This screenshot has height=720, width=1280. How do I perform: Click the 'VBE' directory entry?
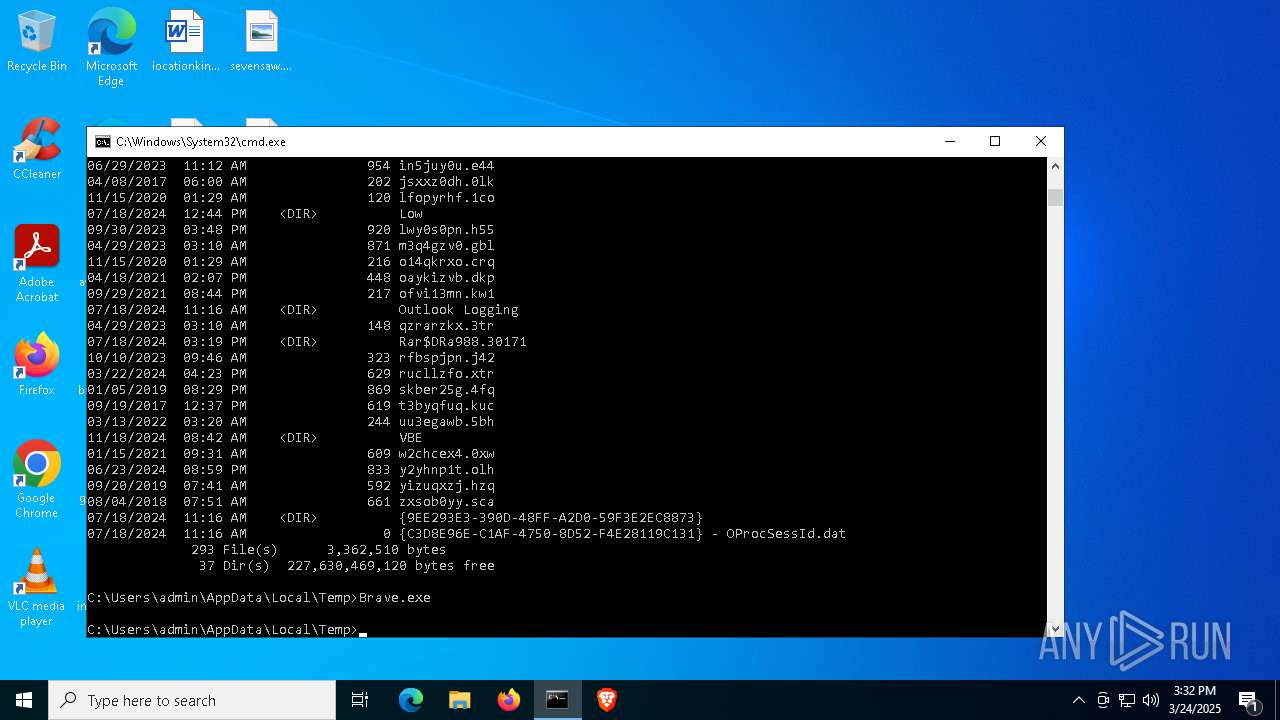(x=410, y=438)
